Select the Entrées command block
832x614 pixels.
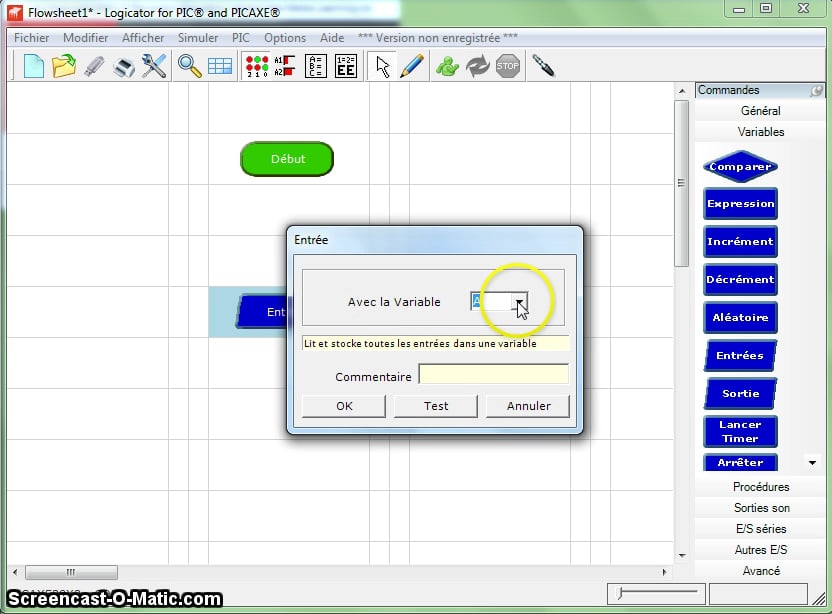click(x=740, y=356)
